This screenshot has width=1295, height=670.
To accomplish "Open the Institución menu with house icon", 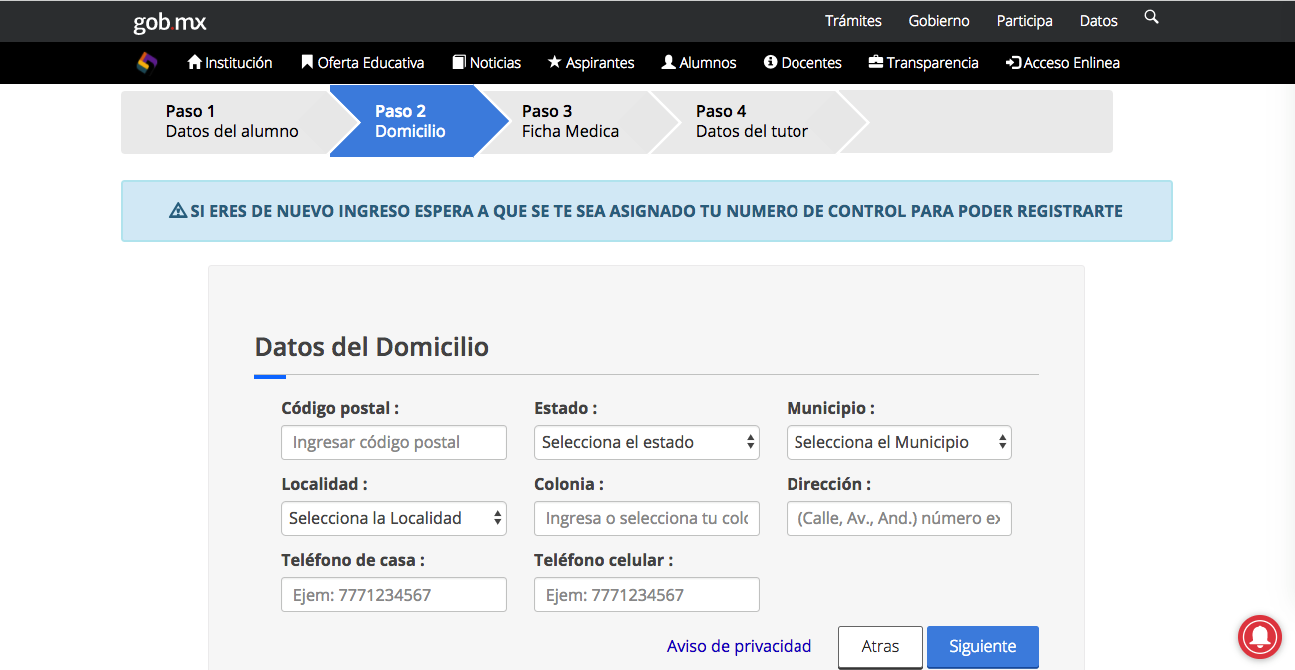I will [230, 63].
